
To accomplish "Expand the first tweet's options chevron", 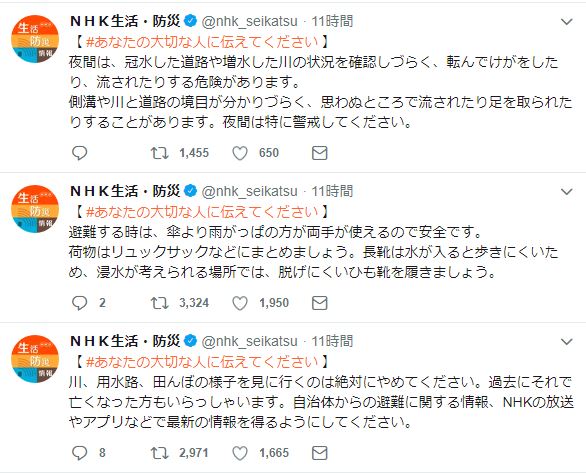I will pyautogui.click(x=567, y=22).
